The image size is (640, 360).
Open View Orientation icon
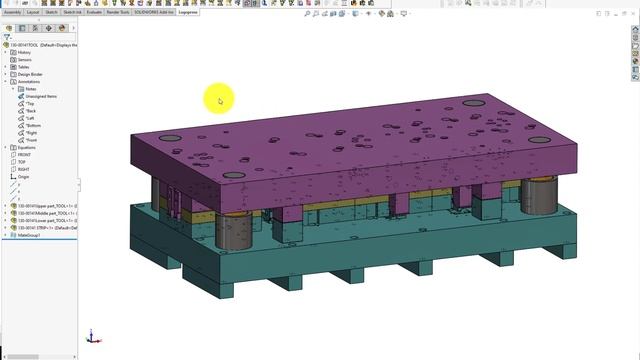pos(342,13)
